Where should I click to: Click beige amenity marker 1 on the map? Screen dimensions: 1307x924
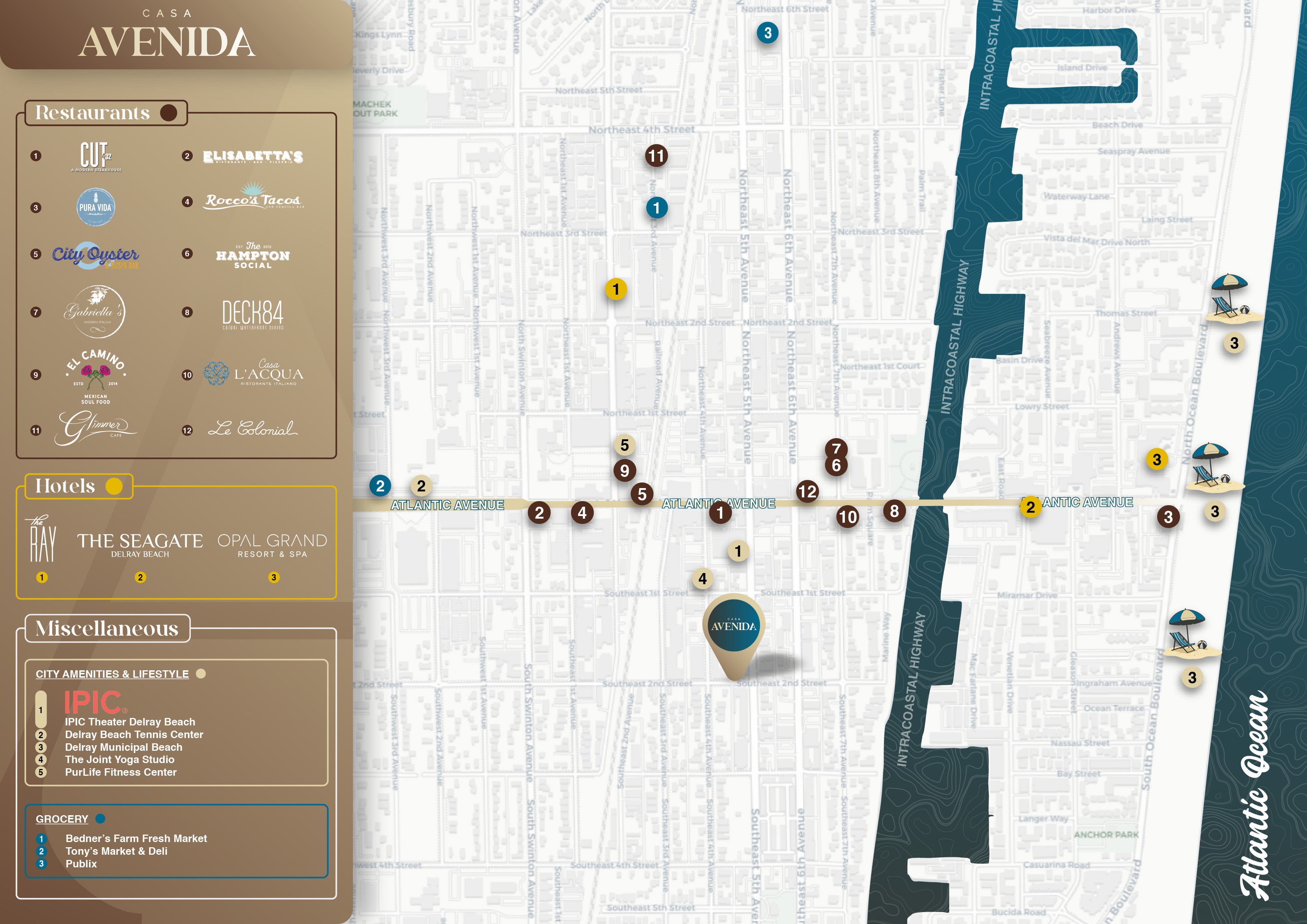point(738,551)
